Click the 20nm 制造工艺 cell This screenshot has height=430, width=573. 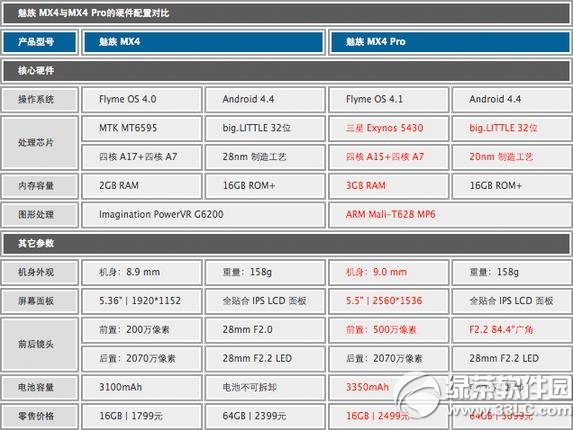tap(512, 157)
